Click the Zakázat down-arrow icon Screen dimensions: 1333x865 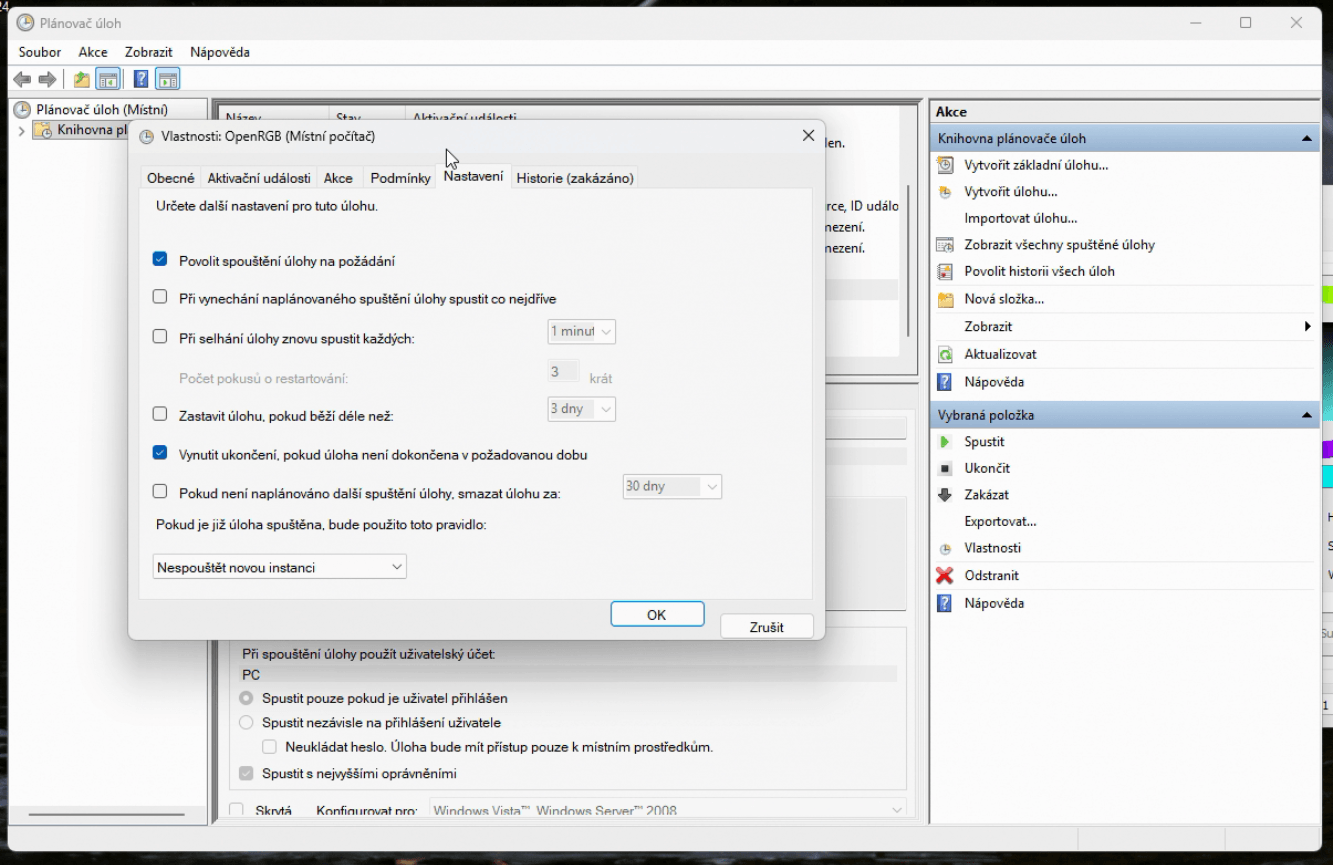click(944, 495)
